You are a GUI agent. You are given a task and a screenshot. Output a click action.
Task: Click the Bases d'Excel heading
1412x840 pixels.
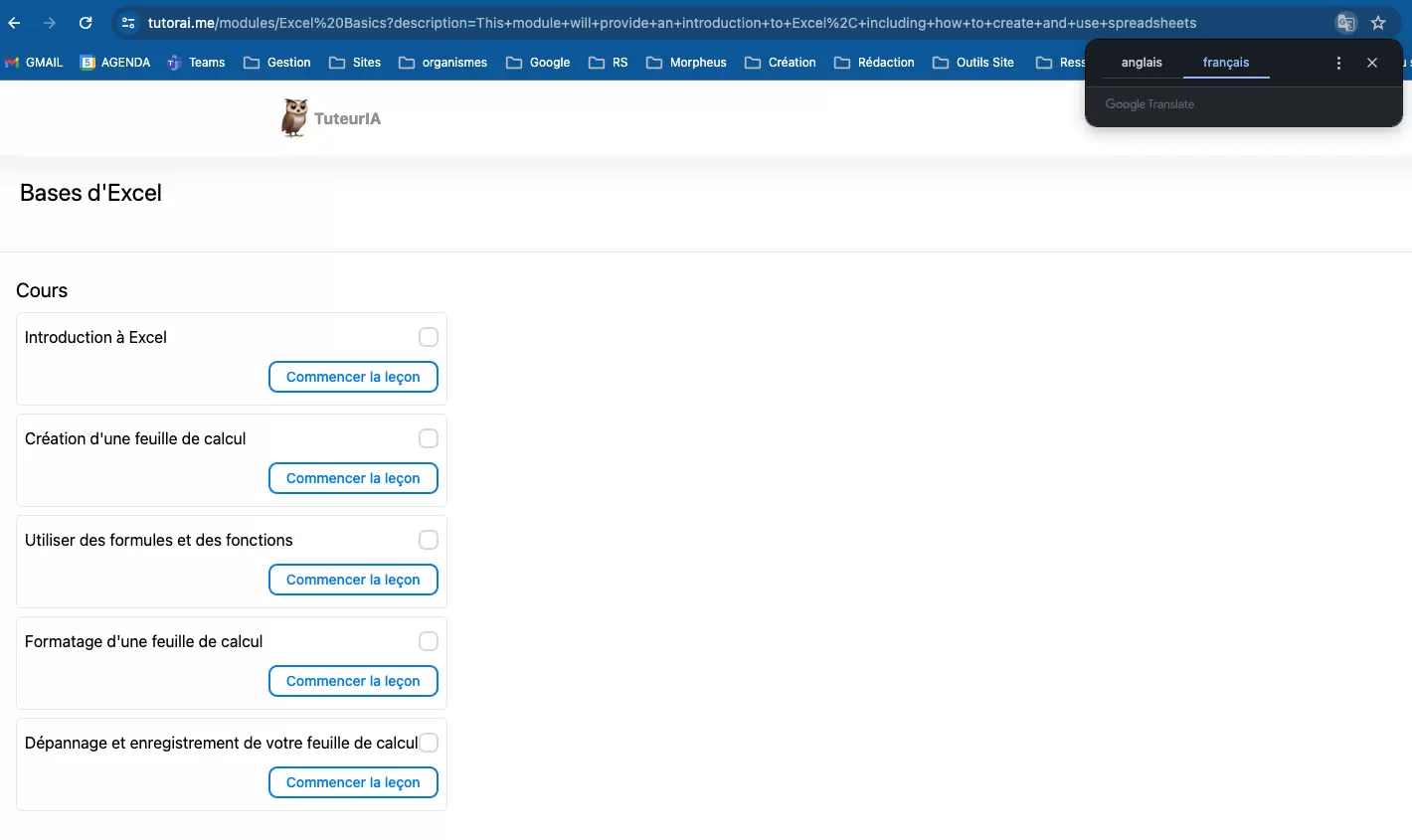[x=90, y=193]
